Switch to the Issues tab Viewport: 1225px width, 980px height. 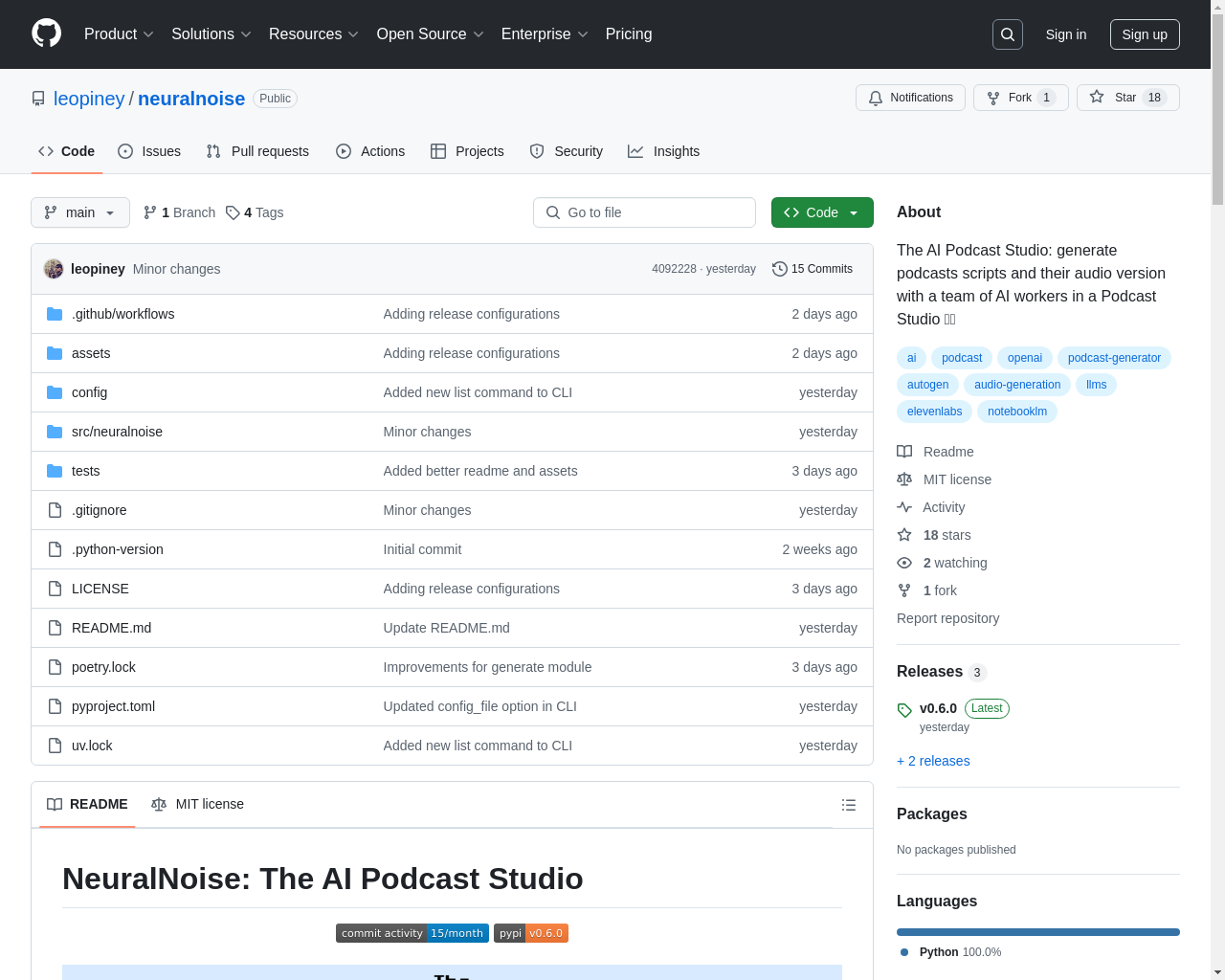click(x=149, y=151)
